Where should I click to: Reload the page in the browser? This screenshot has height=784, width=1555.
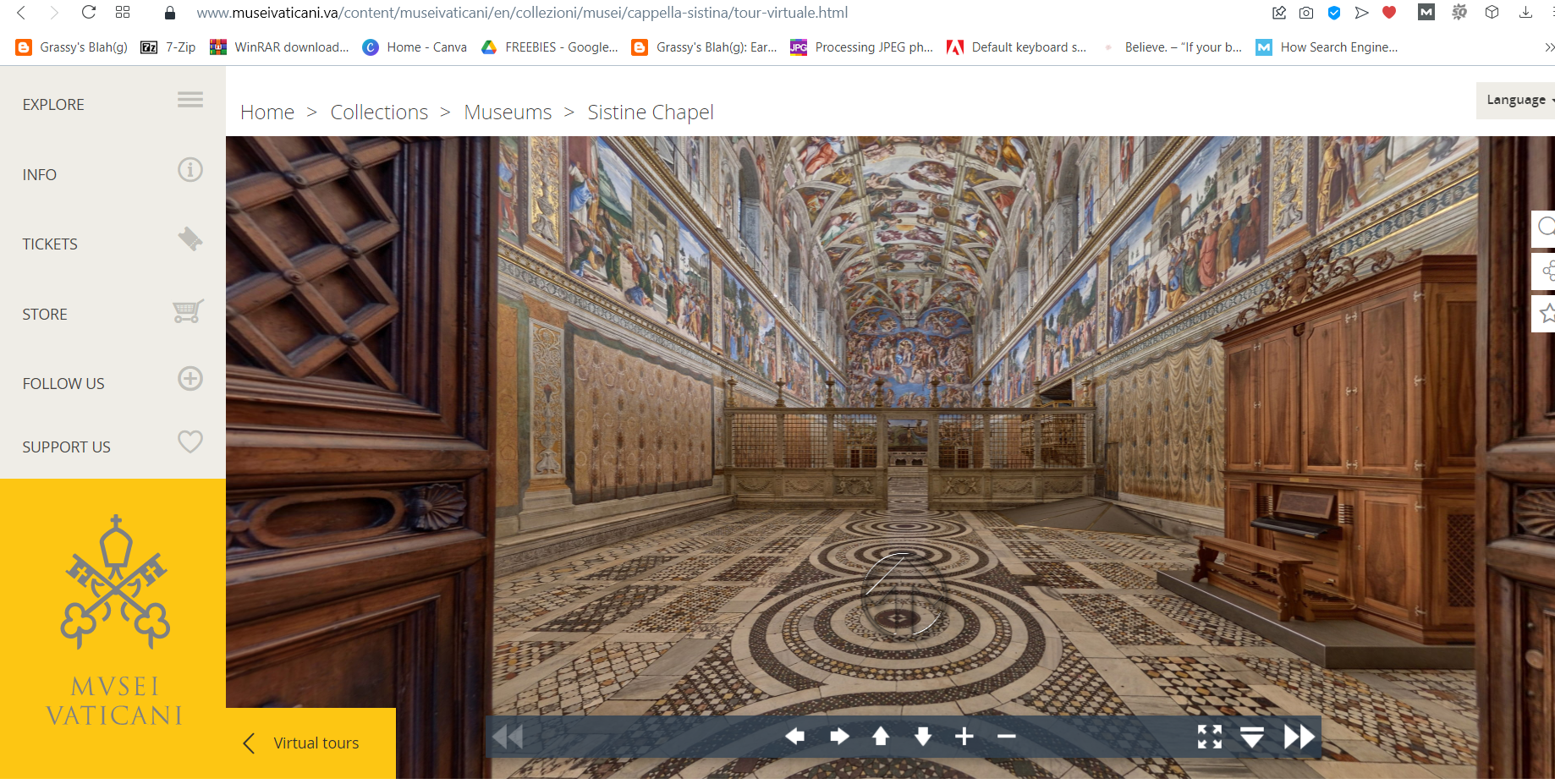(88, 13)
